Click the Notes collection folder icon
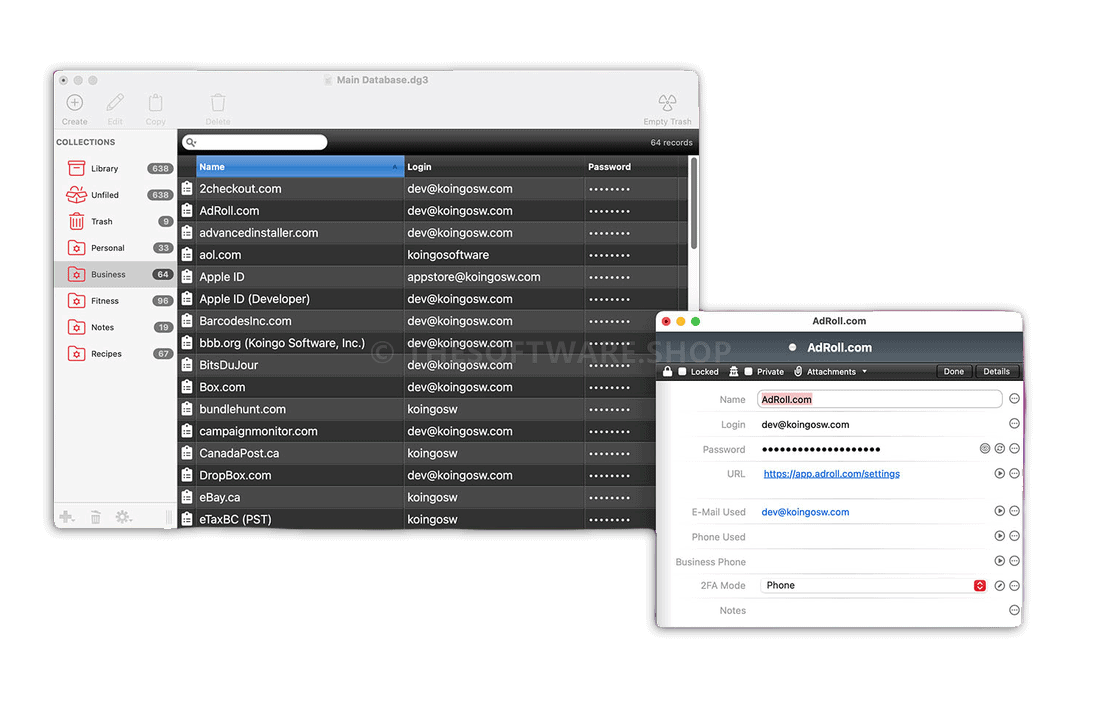 [x=76, y=327]
